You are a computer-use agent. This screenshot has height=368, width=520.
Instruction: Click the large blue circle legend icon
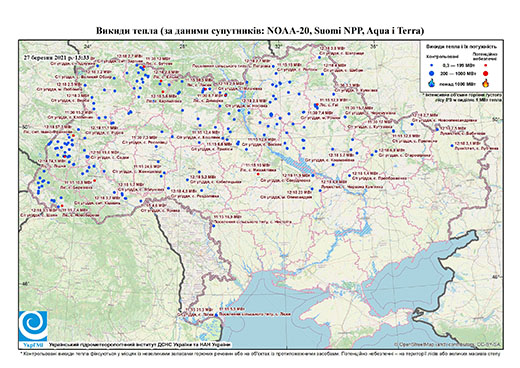[431, 74]
